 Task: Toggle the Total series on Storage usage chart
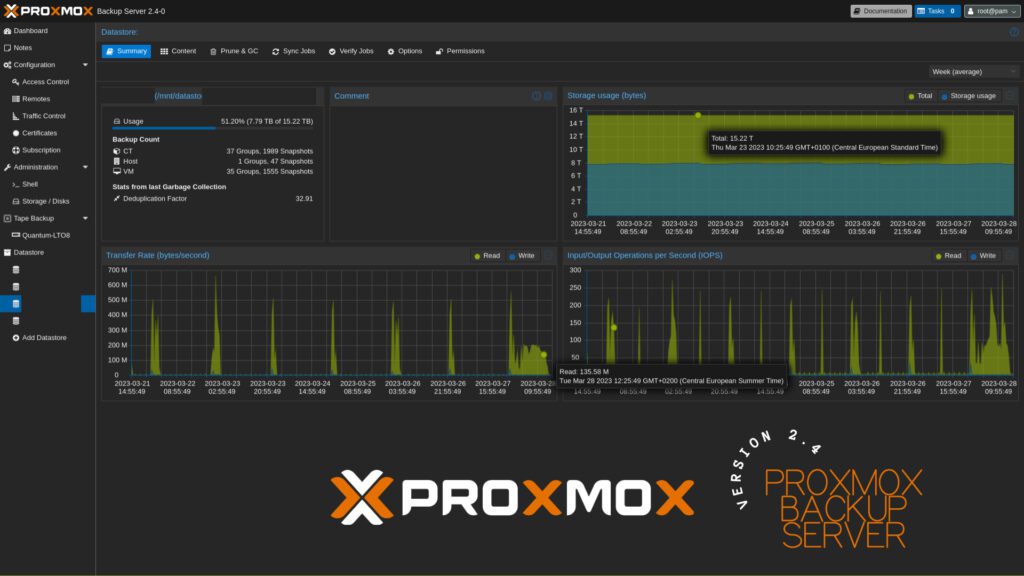(919, 95)
